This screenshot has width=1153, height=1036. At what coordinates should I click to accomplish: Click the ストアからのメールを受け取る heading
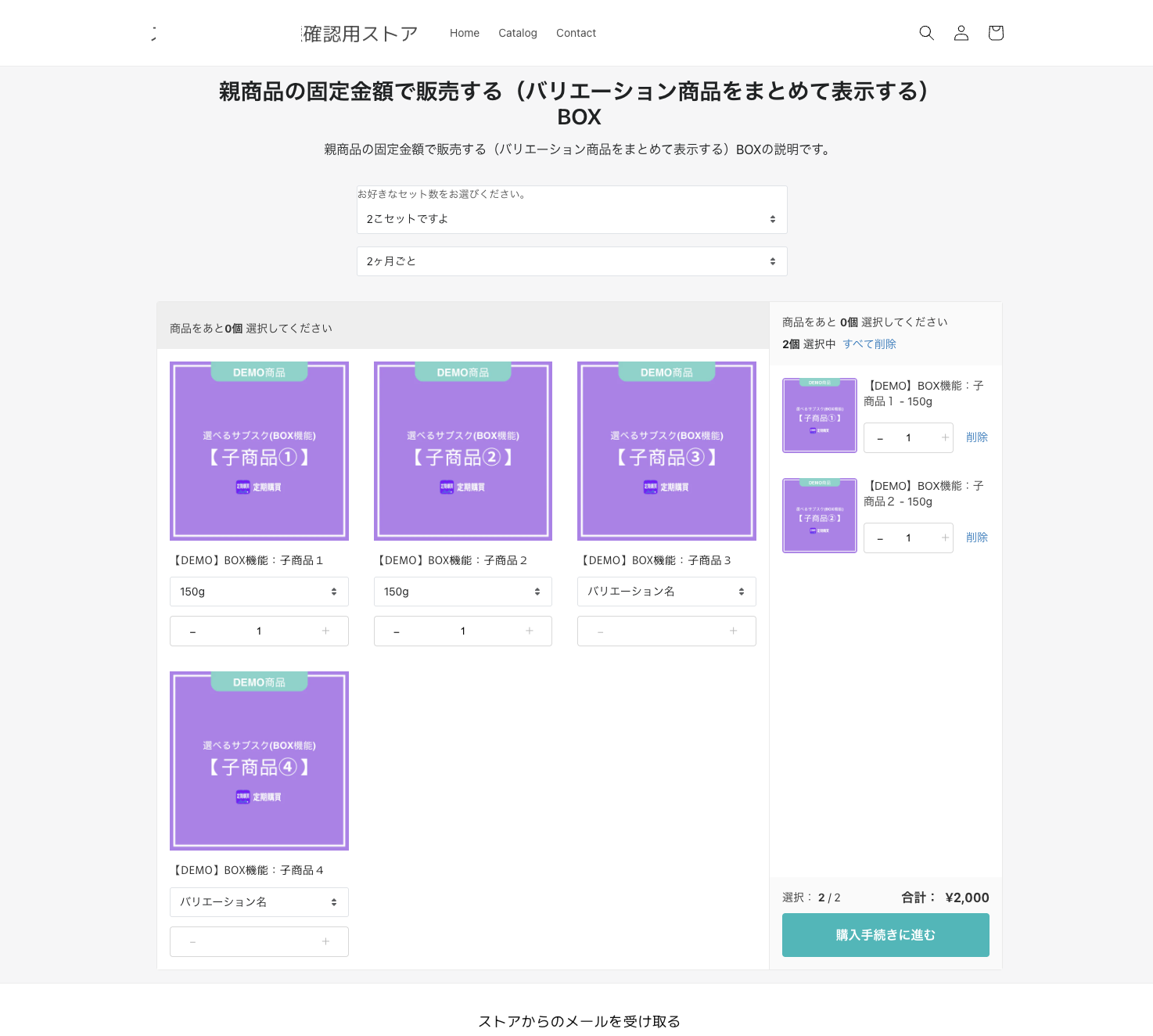(x=579, y=1021)
